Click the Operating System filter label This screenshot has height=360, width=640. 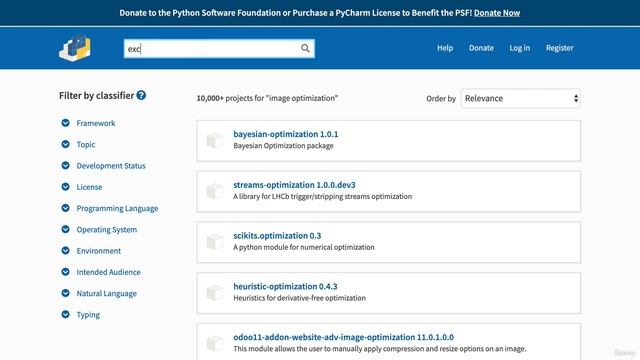point(107,229)
